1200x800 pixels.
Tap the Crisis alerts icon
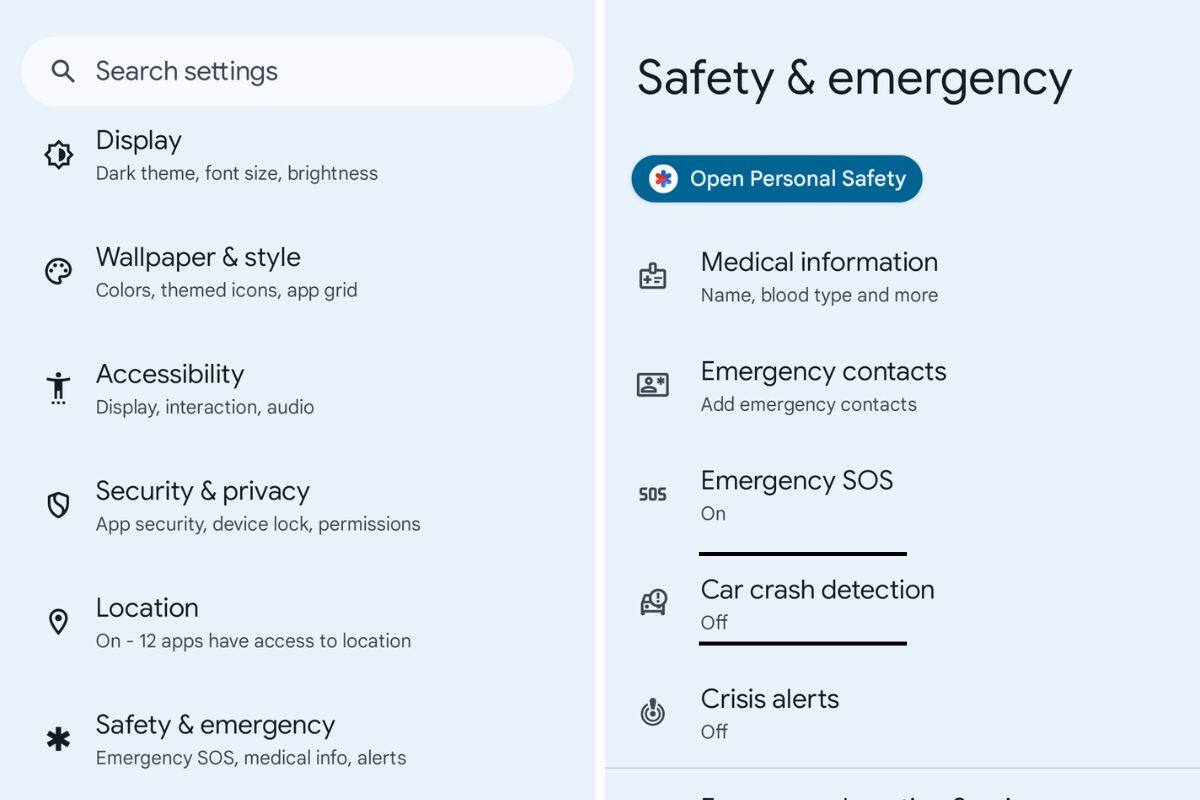click(x=653, y=712)
